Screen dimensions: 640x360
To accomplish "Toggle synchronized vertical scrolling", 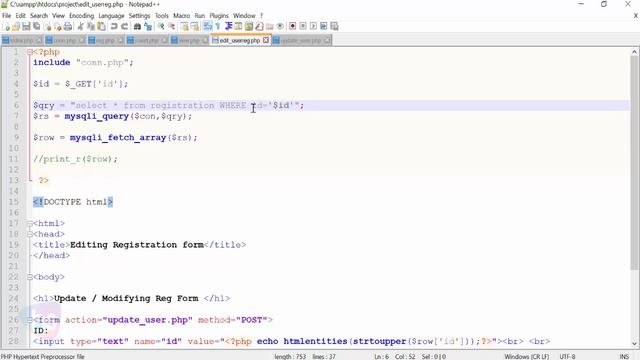I will [184, 27].
